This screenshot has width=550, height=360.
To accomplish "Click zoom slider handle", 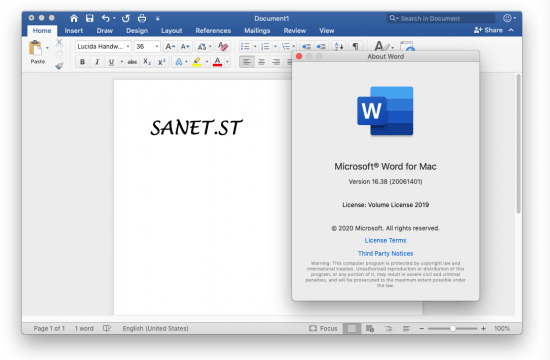I will 452,328.
